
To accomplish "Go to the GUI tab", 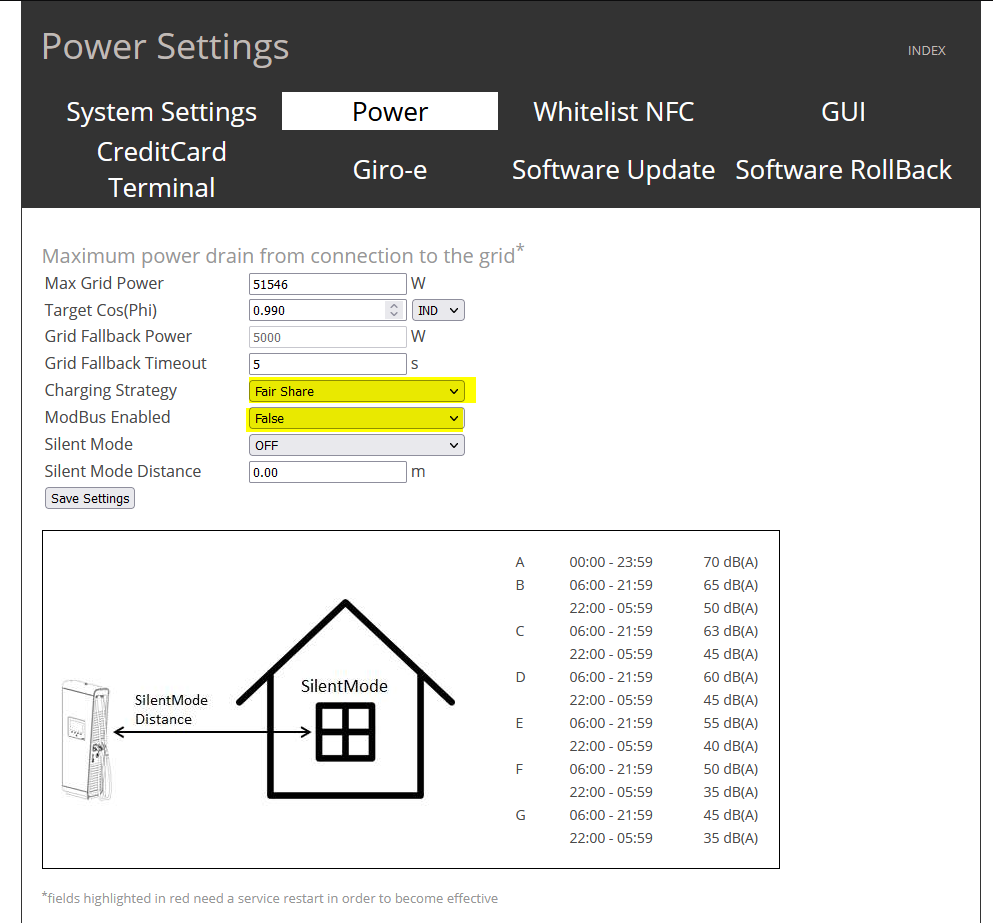I will [x=843, y=112].
